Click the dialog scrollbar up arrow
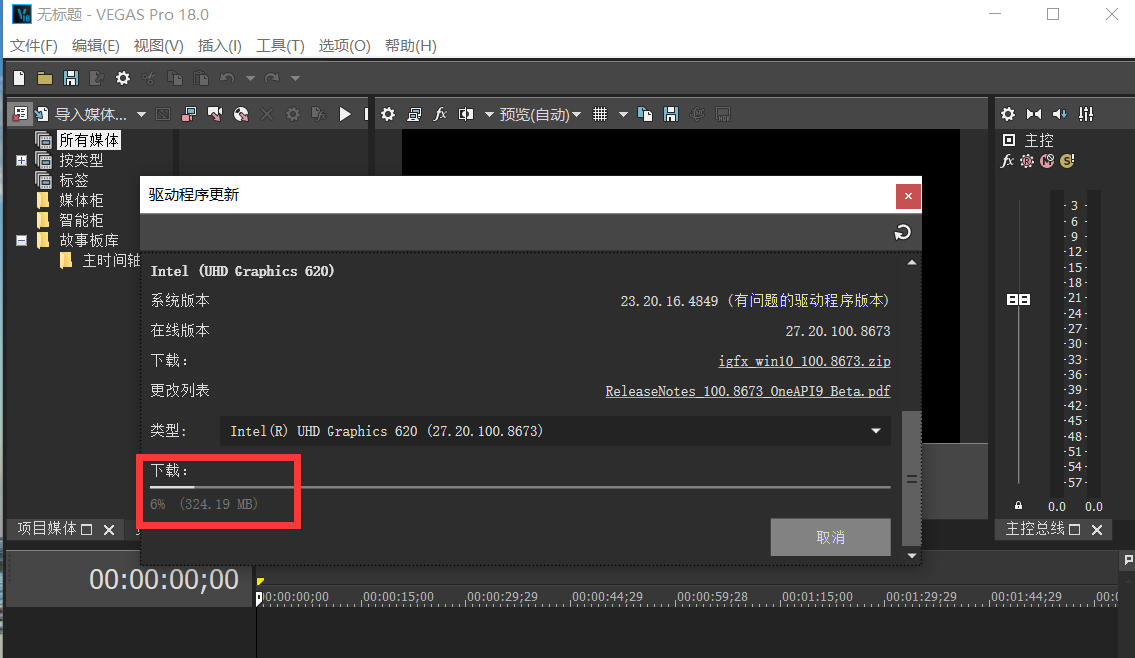Viewport: 1135px width, 658px height. (912, 263)
